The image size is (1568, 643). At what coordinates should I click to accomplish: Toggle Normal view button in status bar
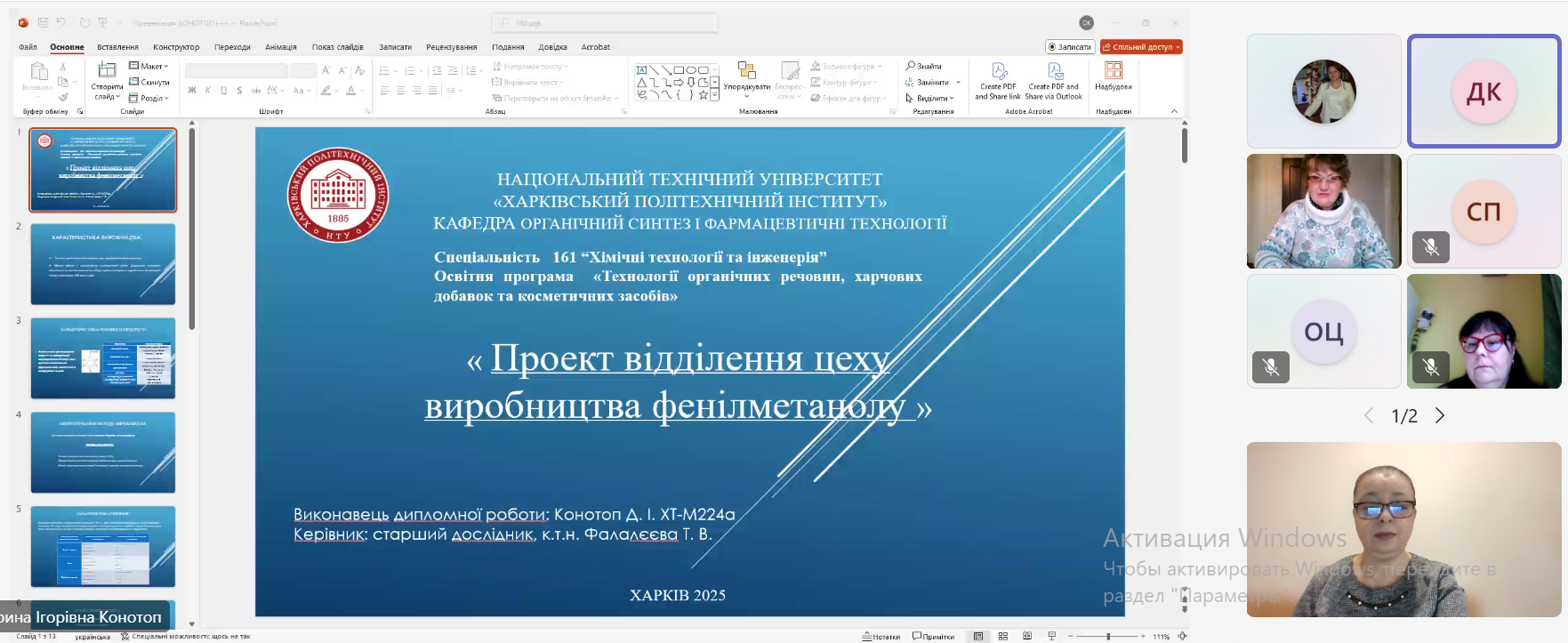tap(978, 636)
